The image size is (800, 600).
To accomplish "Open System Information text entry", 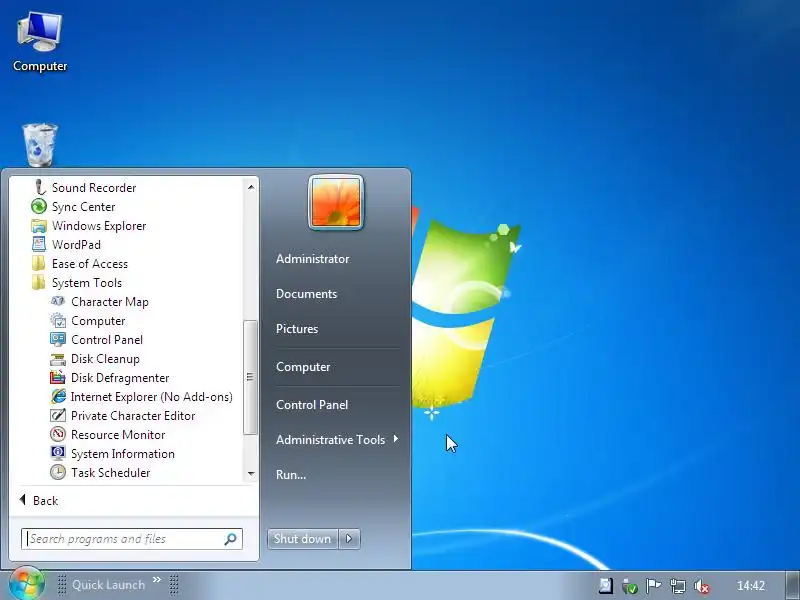I will (x=122, y=454).
